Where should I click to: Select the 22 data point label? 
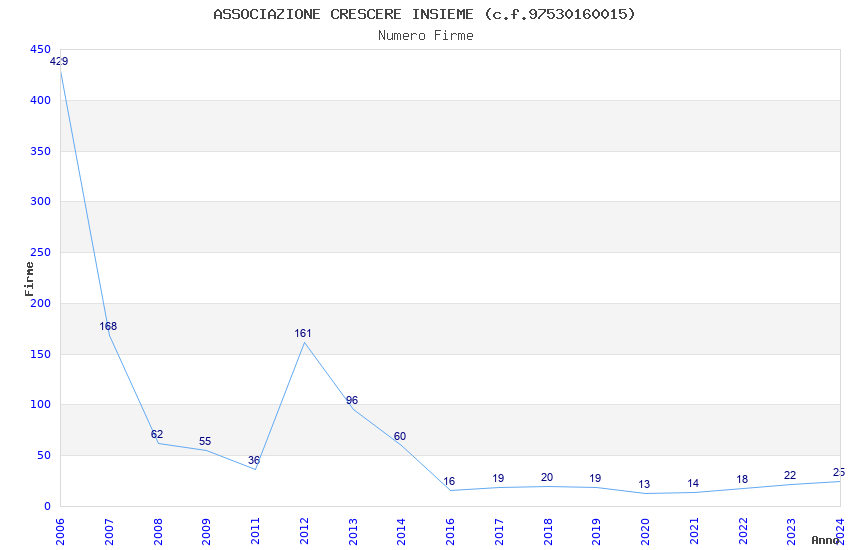[x=790, y=475]
